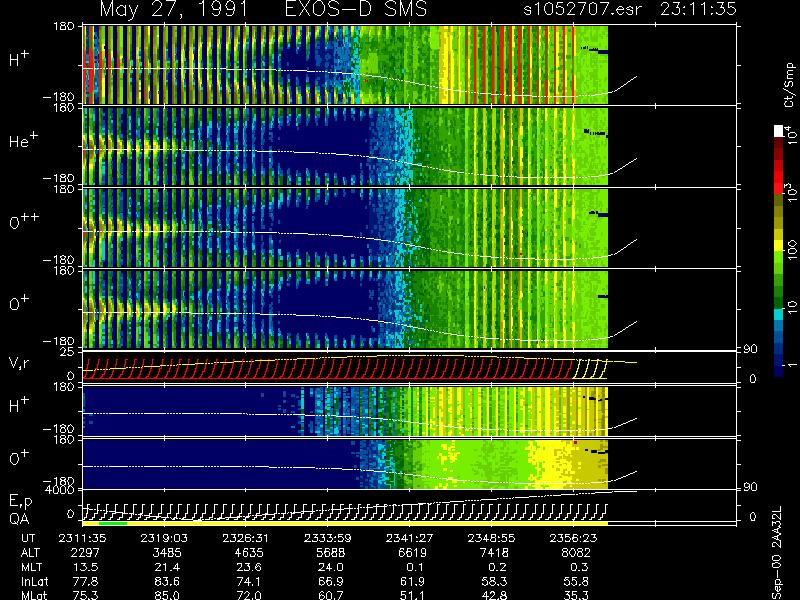This screenshot has width=800, height=600.
Task: Click the date title 'May 27, 1991'
Action: click(x=173, y=10)
